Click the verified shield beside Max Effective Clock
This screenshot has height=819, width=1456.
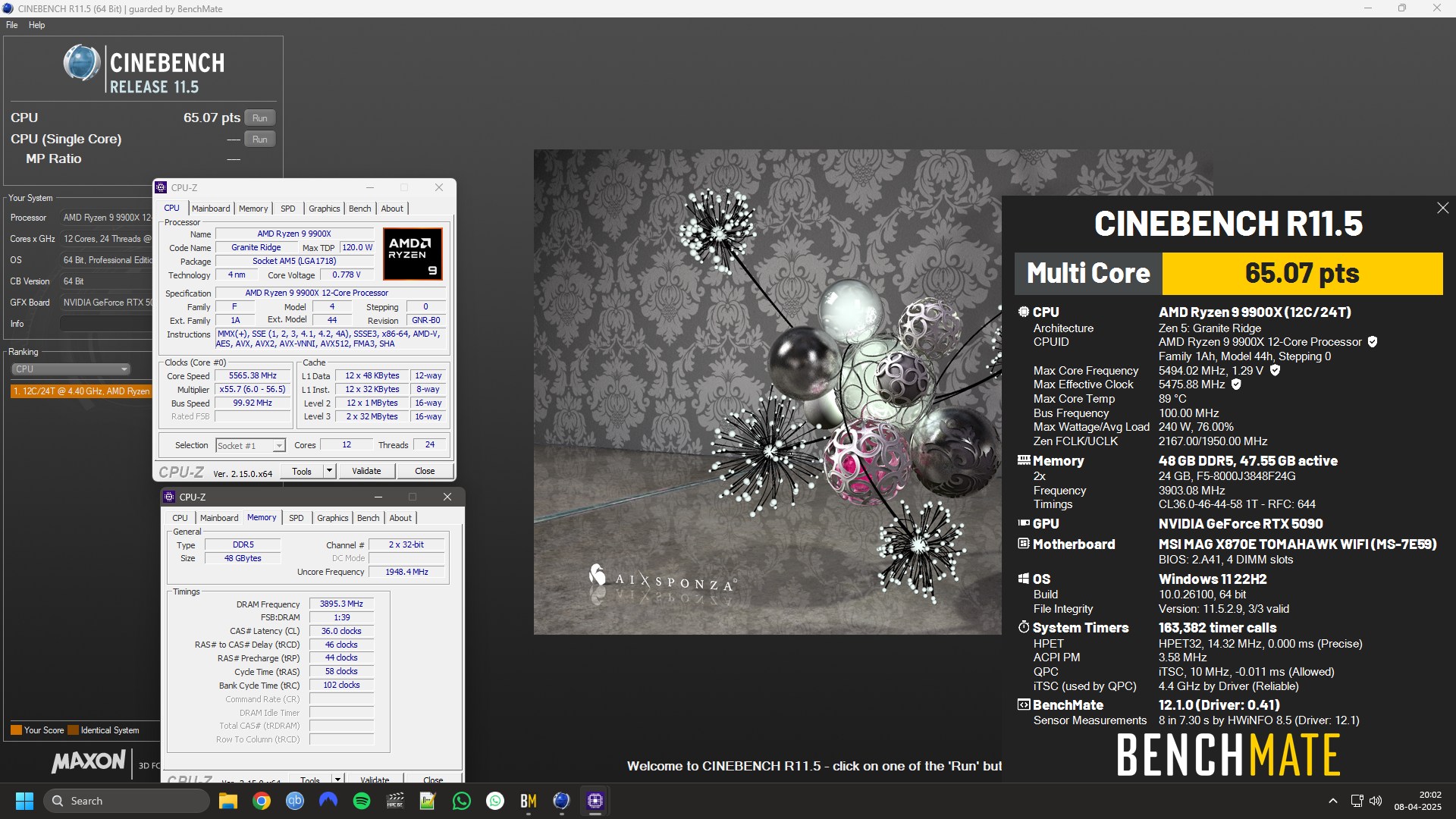pyautogui.click(x=1236, y=384)
